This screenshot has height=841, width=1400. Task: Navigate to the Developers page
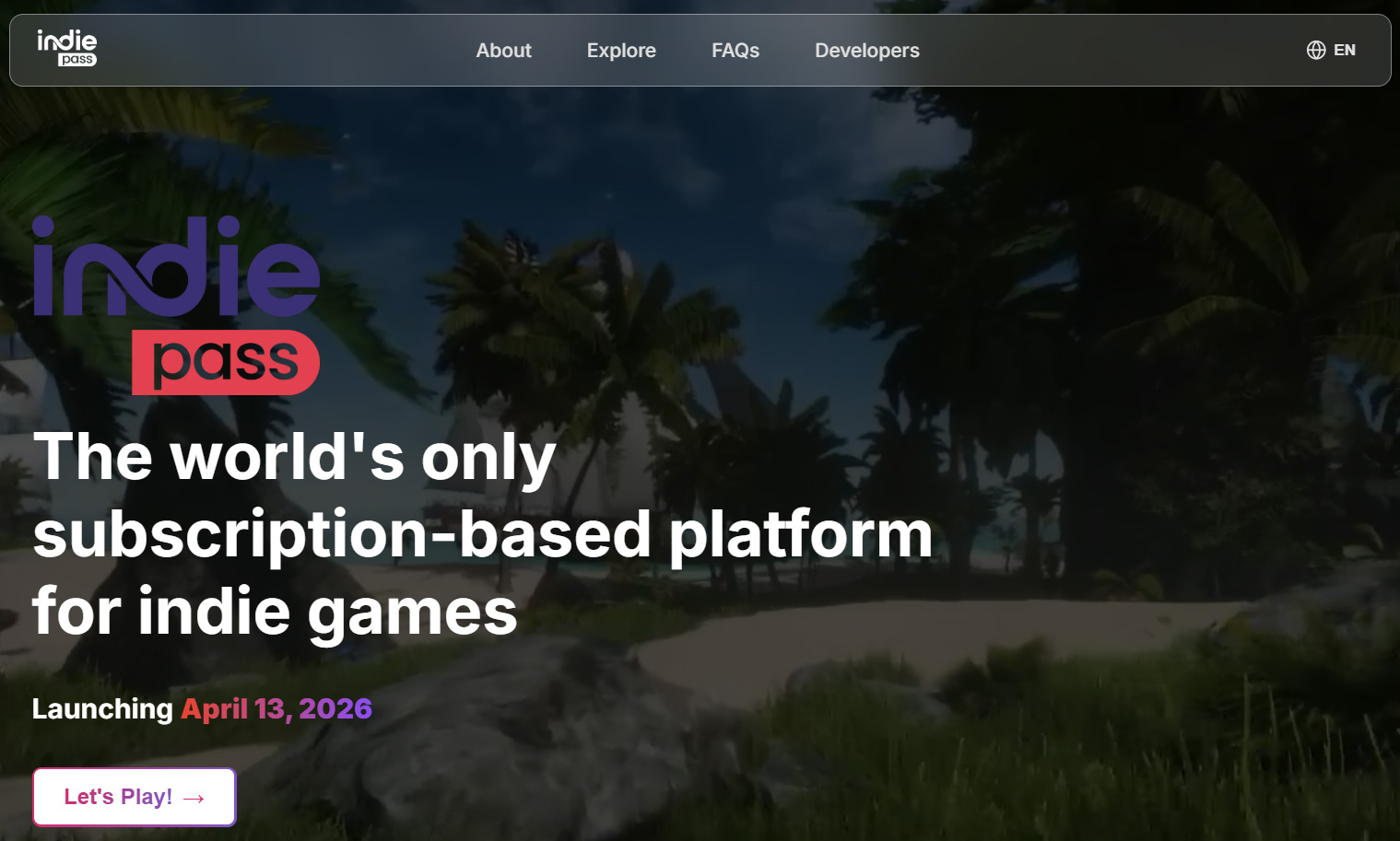tap(866, 51)
